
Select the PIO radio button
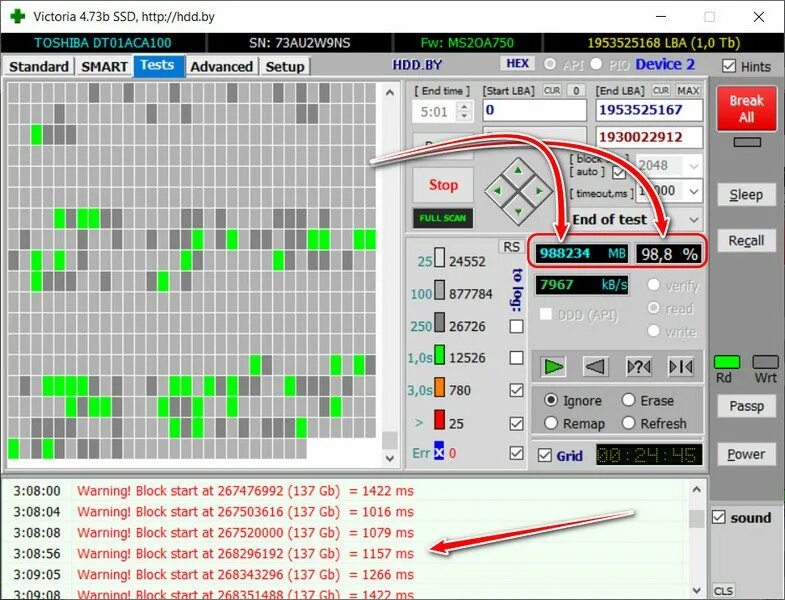(596, 64)
